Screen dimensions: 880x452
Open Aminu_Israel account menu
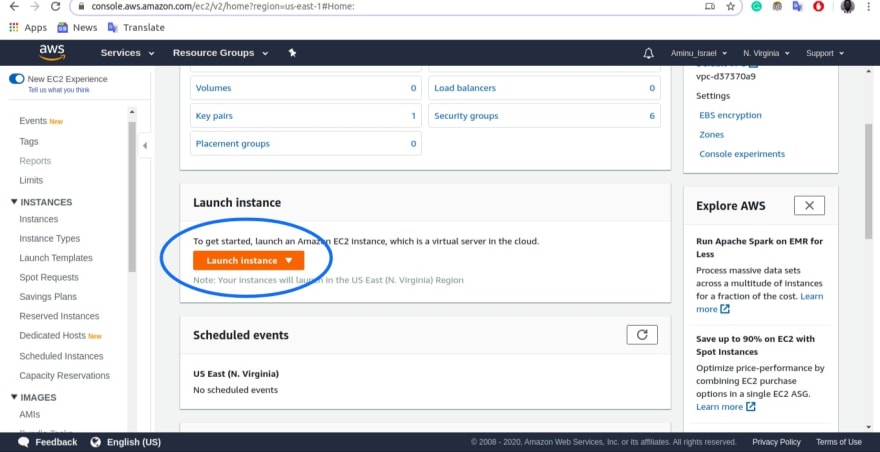coord(699,53)
